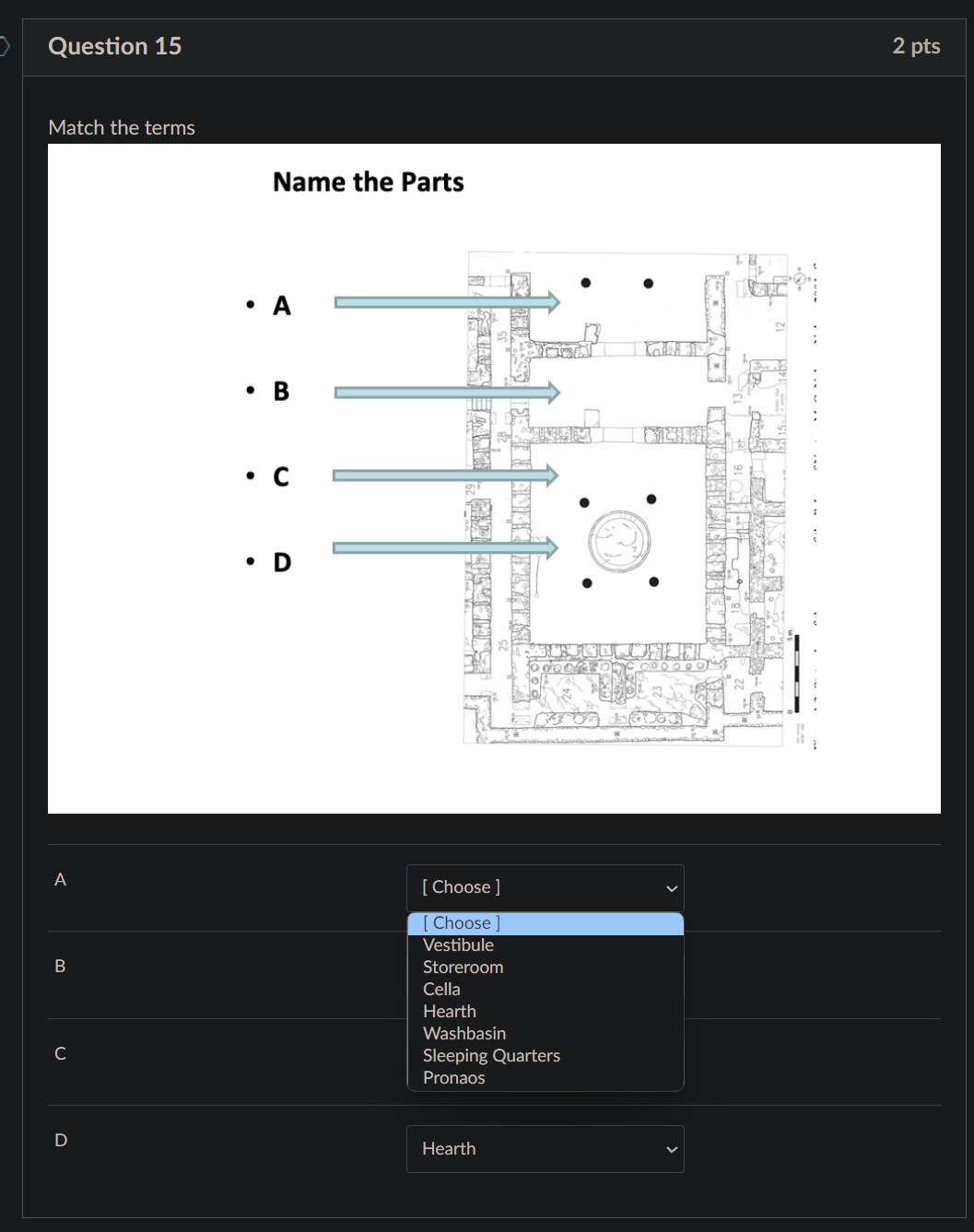974x1232 pixels.
Task: Open the Hearth dropdown for term D
Action: 545,1149
